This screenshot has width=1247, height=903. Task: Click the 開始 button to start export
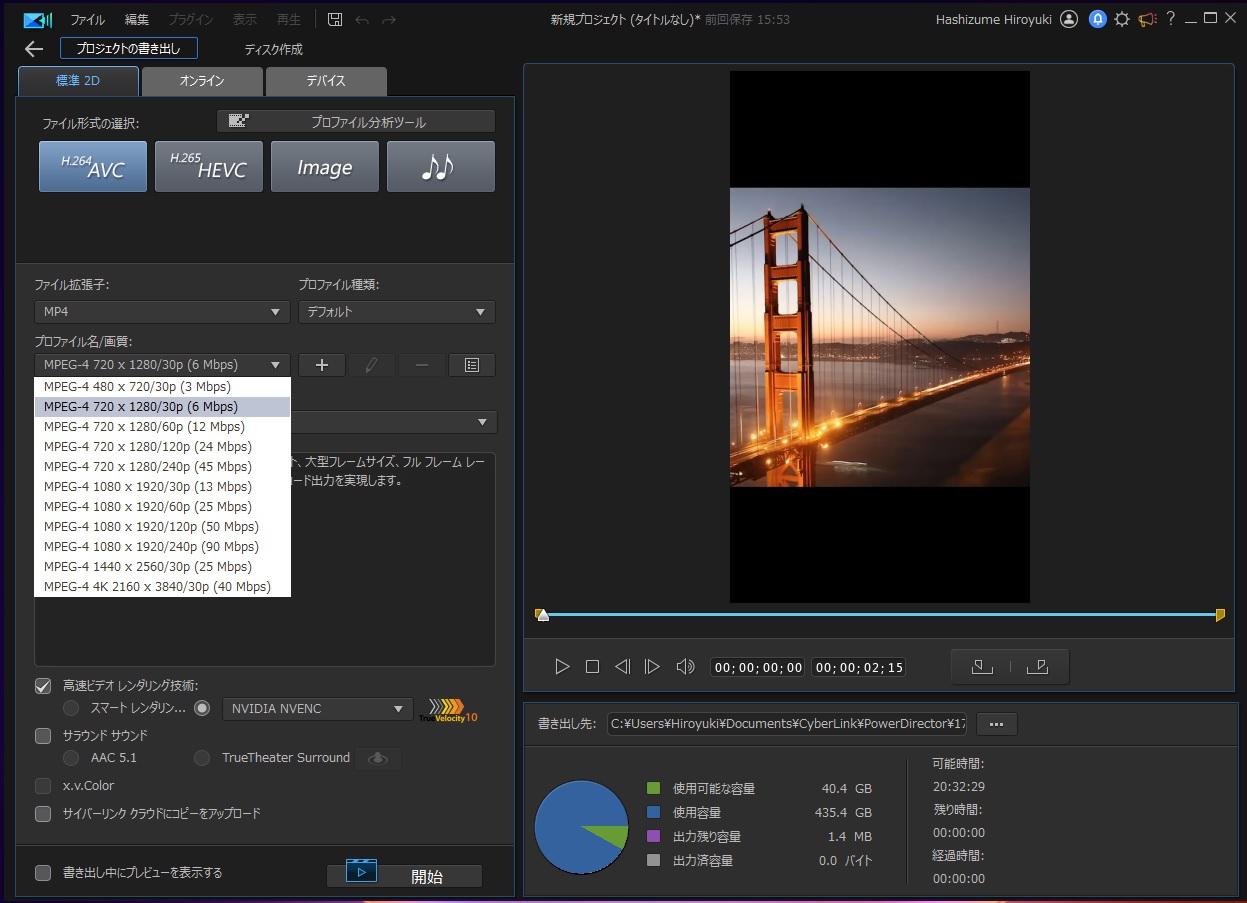[x=405, y=876]
